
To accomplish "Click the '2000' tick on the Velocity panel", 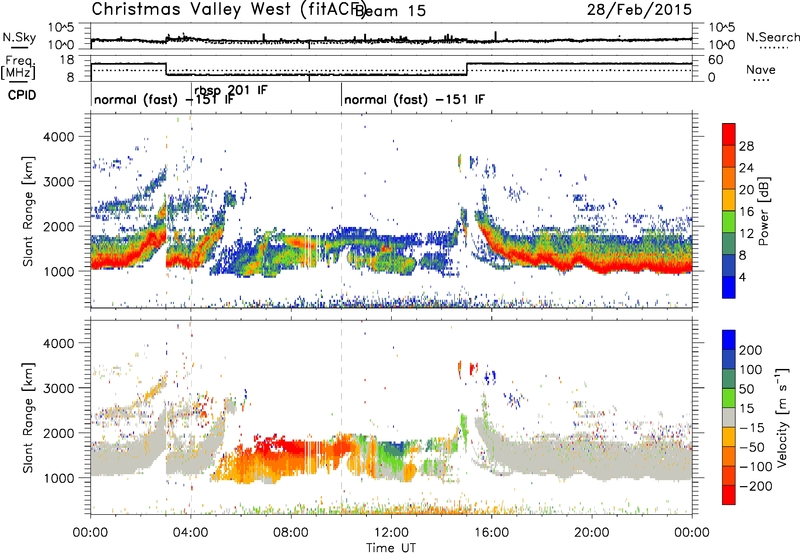I will click(x=58, y=433).
